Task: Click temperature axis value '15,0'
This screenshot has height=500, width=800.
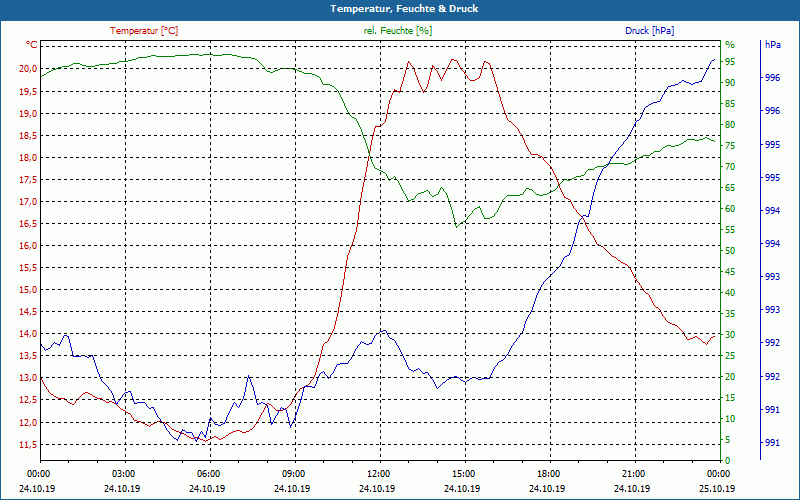Action: [x=28, y=290]
